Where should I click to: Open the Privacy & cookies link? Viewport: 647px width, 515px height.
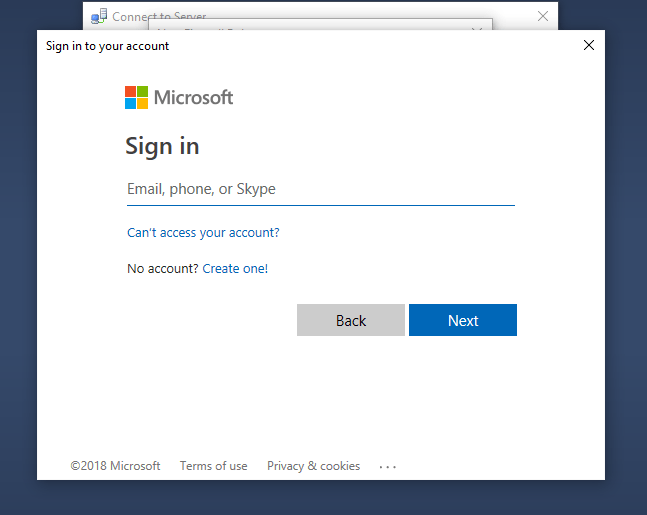coord(313,466)
